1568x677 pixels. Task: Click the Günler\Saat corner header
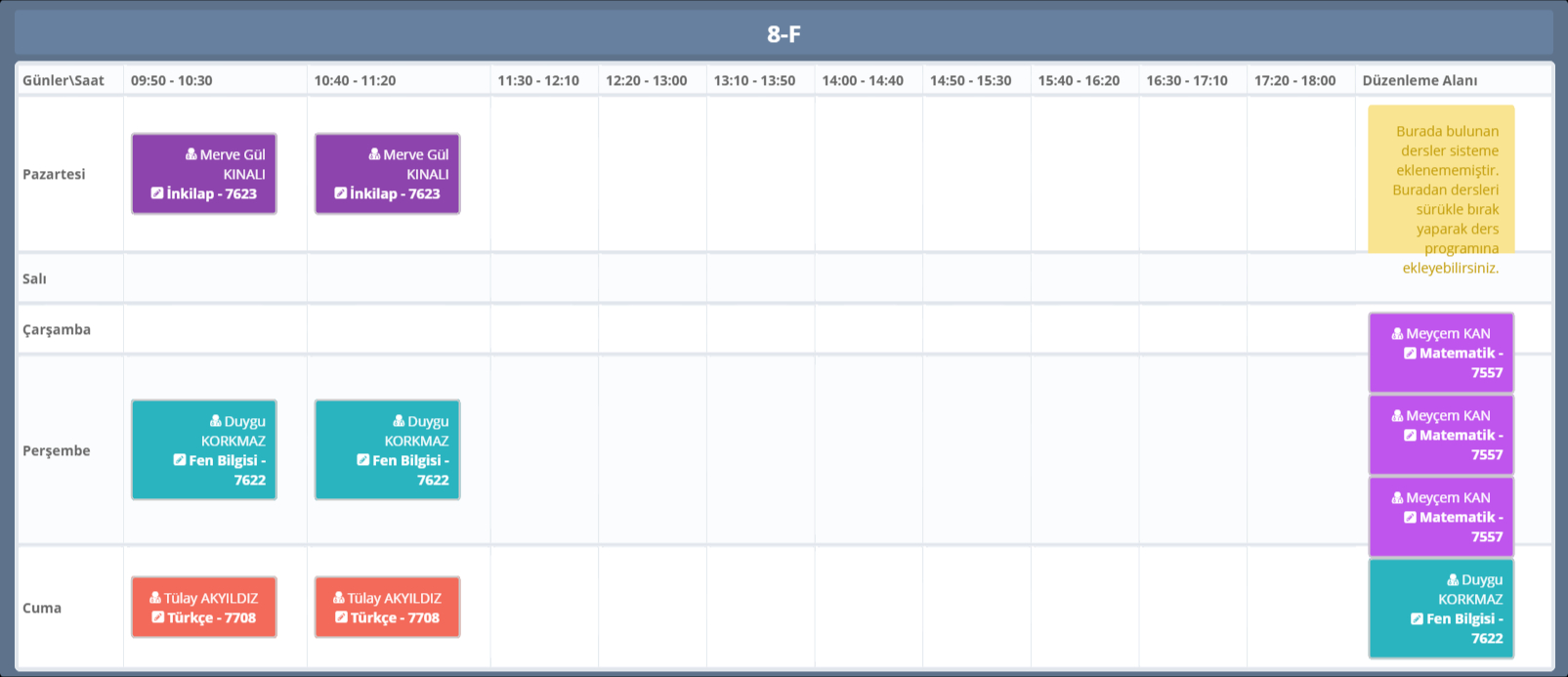click(64, 81)
